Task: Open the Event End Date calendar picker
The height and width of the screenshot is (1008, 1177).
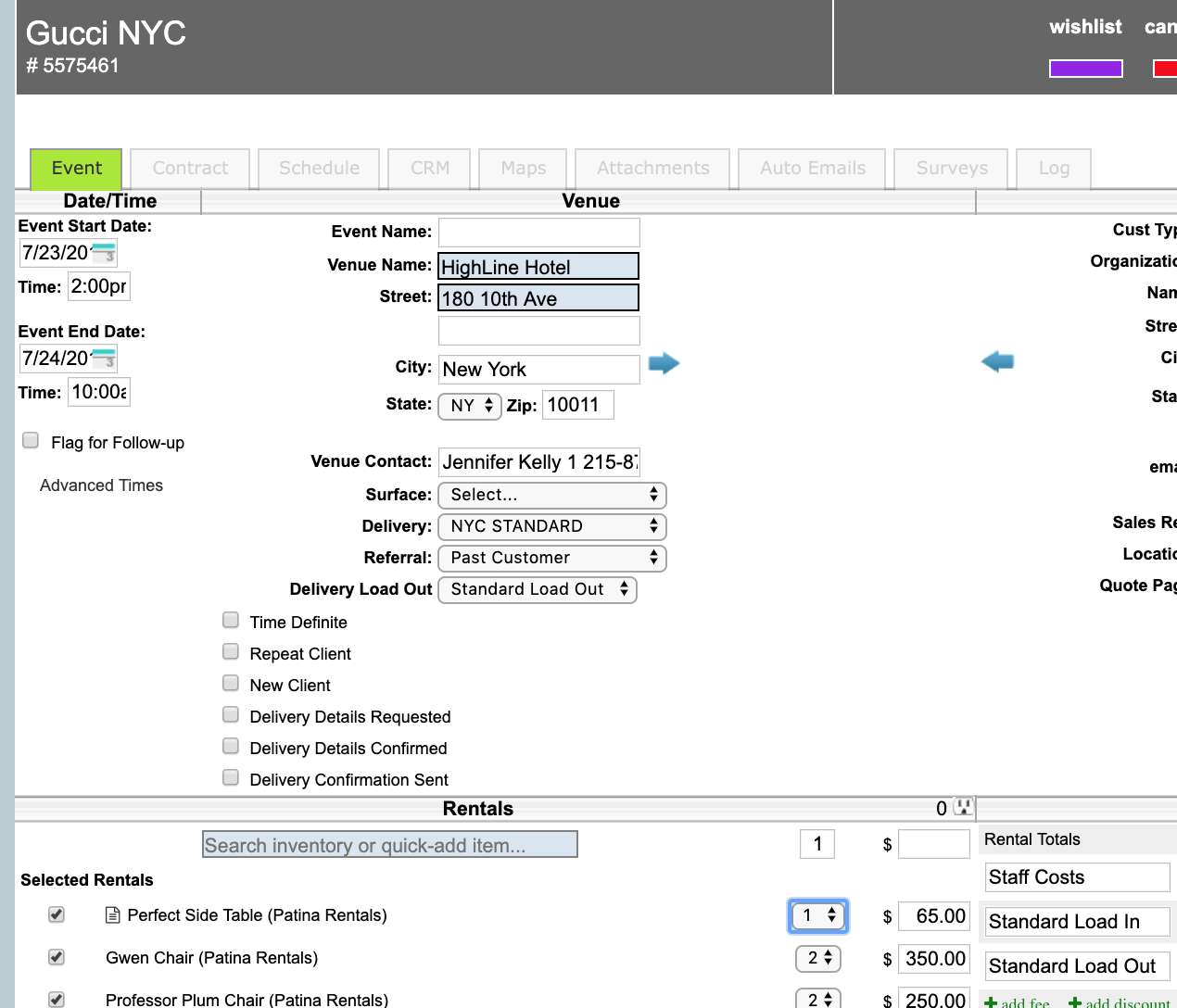Action: pos(104,359)
